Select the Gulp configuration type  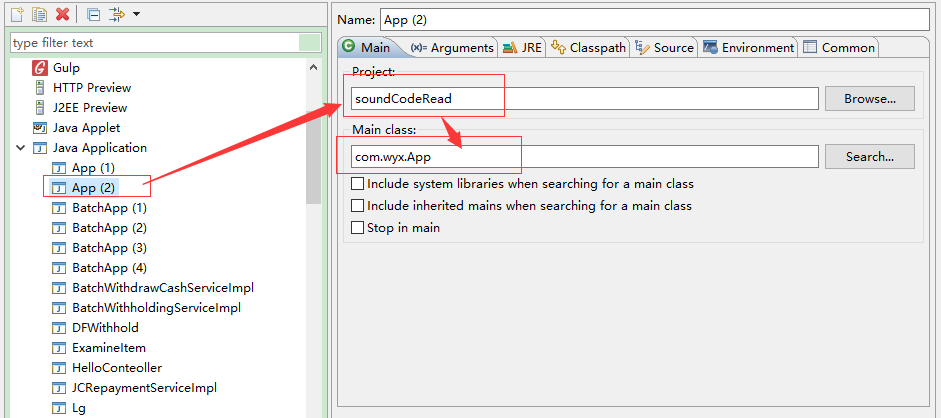[66, 68]
